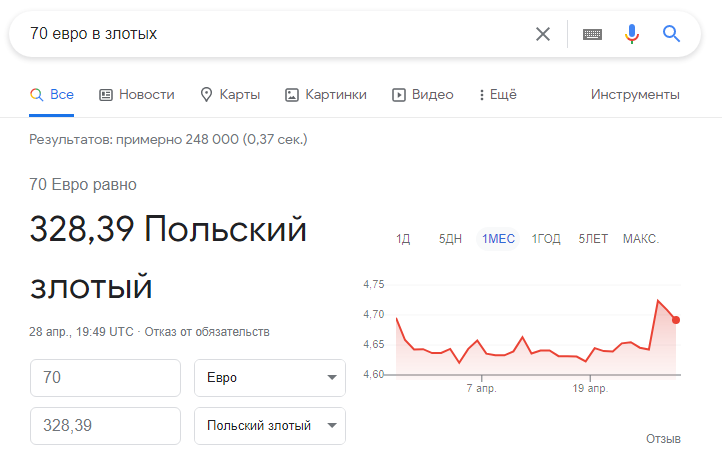This screenshot has width=722, height=471.
Task: Switch chart to 5ЛЕТ range
Action: click(x=593, y=239)
